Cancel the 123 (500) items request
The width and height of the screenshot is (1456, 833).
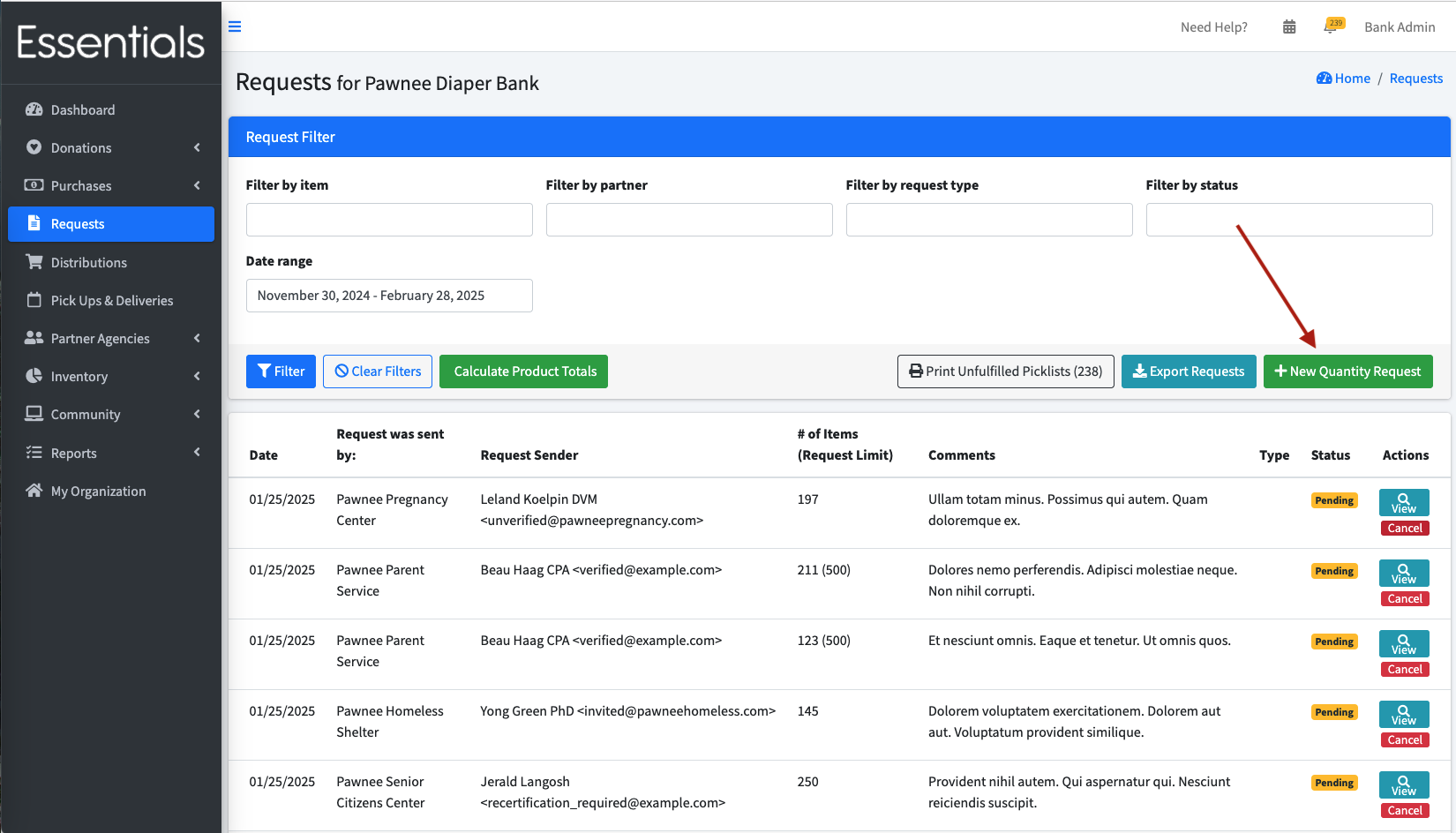tap(1405, 670)
